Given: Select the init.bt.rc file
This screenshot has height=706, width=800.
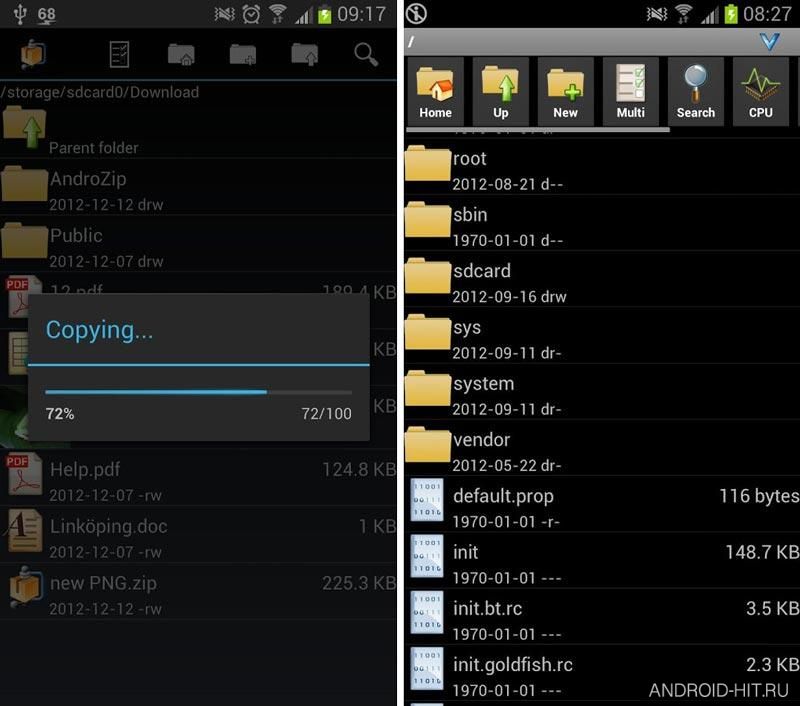Looking at the screenshot, I should [x=602, y=618].
